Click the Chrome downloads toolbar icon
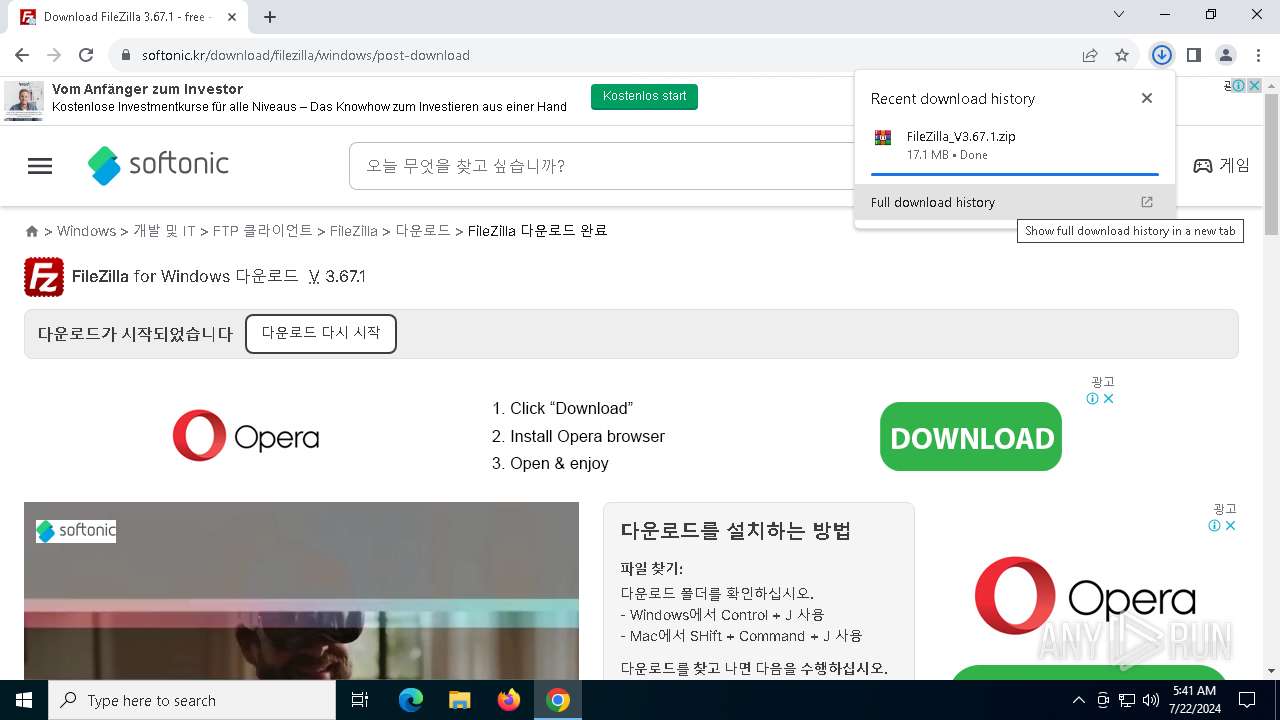Screen dimensions: 1280x720 pyautogui.click(x=1161, y=55)
